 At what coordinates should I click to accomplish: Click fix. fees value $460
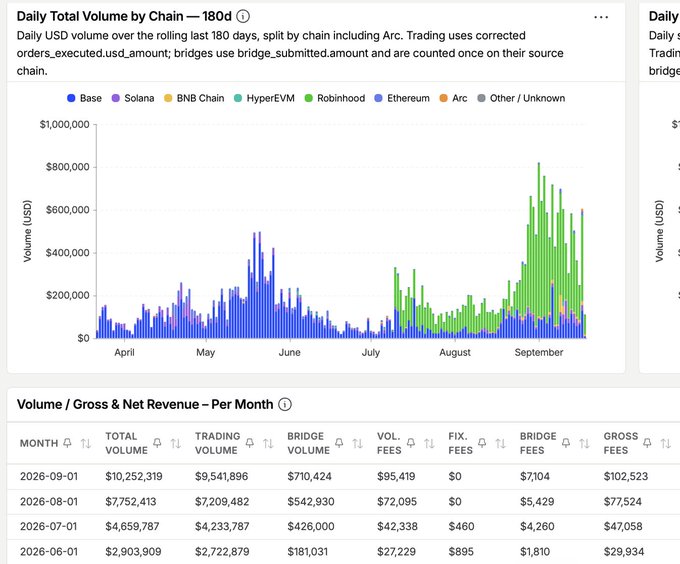pyautogui.click(x=461, y=526)
